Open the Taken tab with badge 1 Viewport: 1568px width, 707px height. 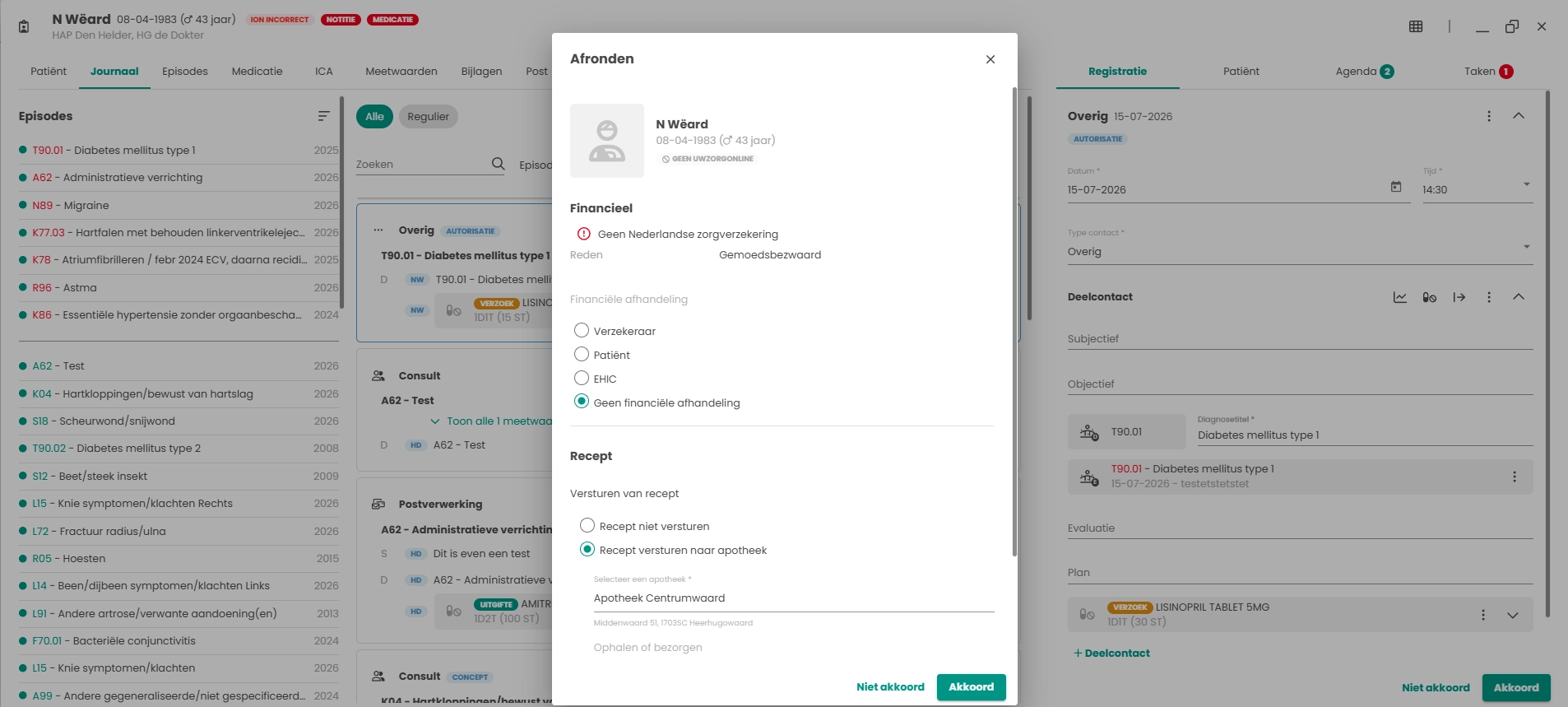[x=1488, y=72]
